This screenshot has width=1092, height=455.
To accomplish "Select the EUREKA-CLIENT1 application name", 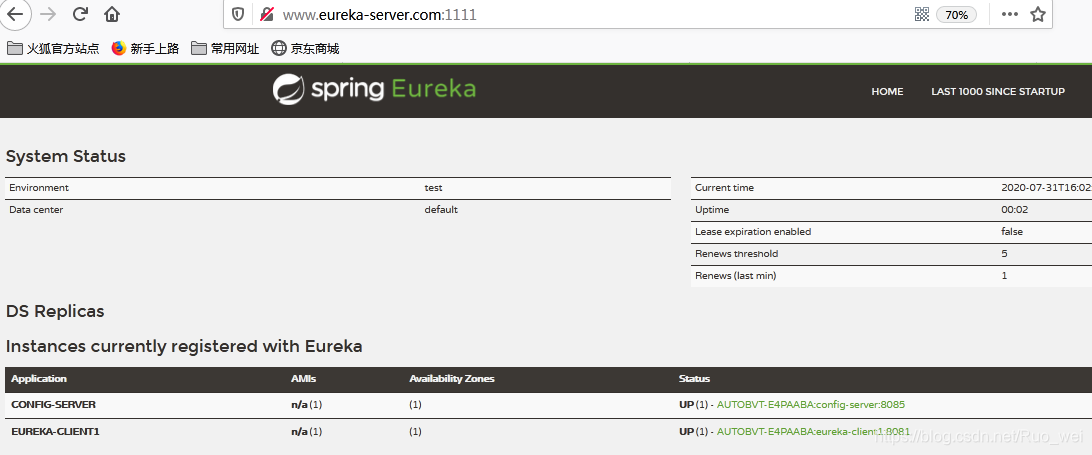I will 56,431.
